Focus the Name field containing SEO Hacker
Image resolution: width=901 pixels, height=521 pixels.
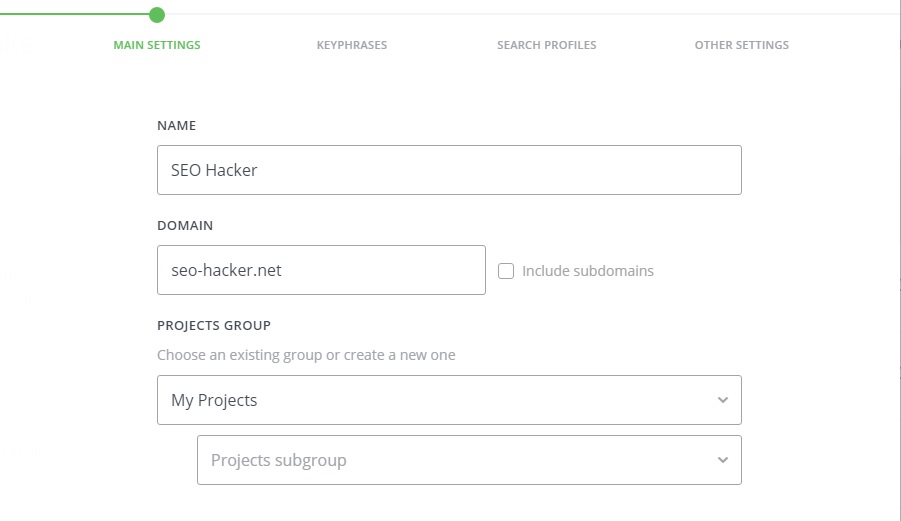(449, 170)
